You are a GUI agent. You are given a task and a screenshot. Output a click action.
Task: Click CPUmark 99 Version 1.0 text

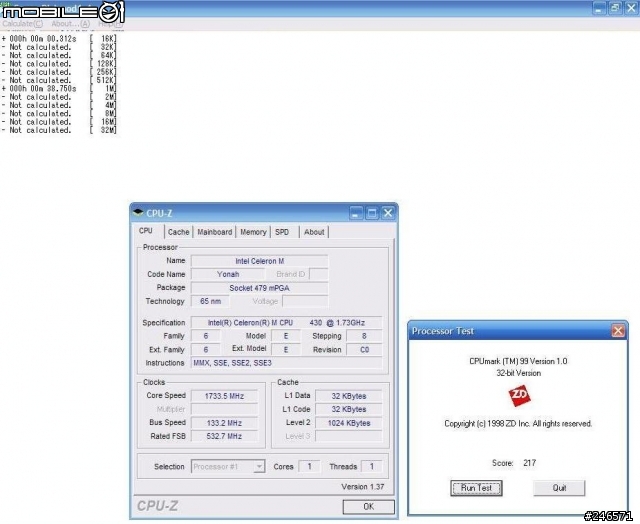tap(518, 361)
